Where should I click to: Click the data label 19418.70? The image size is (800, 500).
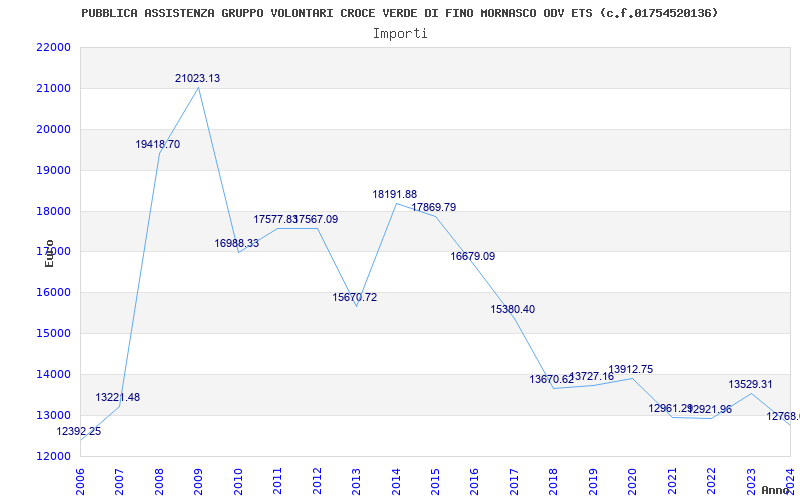158,144
